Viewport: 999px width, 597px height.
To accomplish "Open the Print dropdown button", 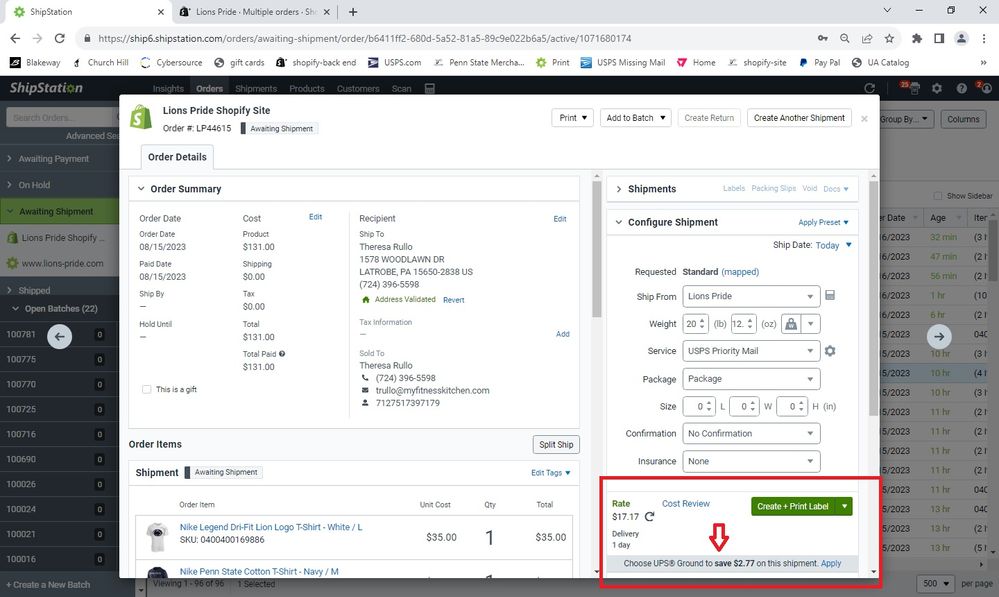I will point(572,118).
